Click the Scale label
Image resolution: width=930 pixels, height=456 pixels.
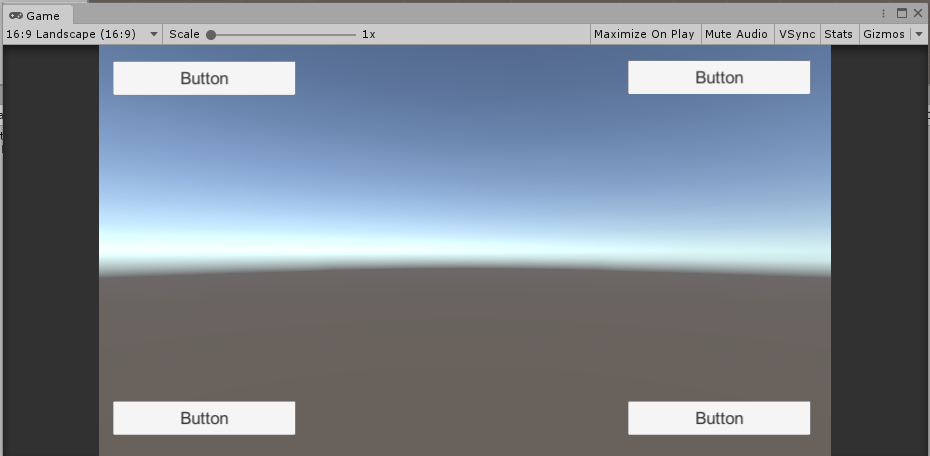pyautogui.click(x=184, y=34)
